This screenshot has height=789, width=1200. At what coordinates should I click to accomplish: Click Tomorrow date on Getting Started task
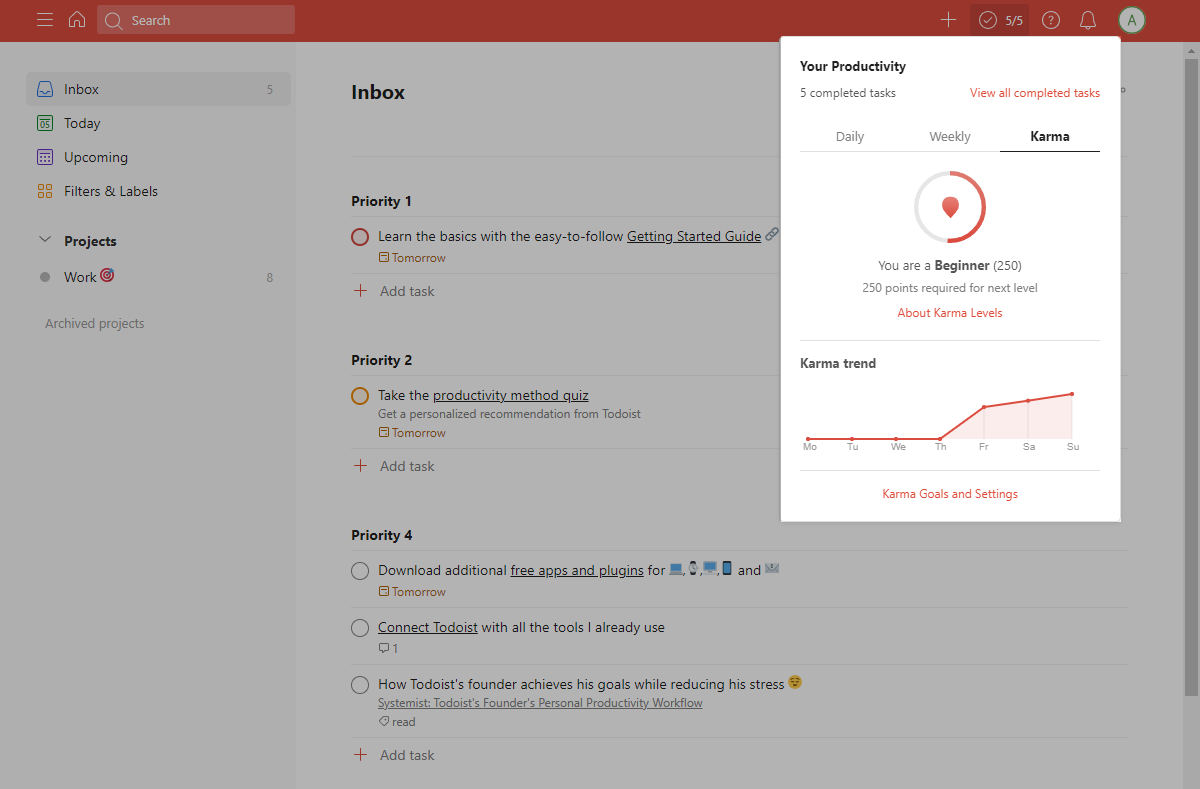(412, 258)
